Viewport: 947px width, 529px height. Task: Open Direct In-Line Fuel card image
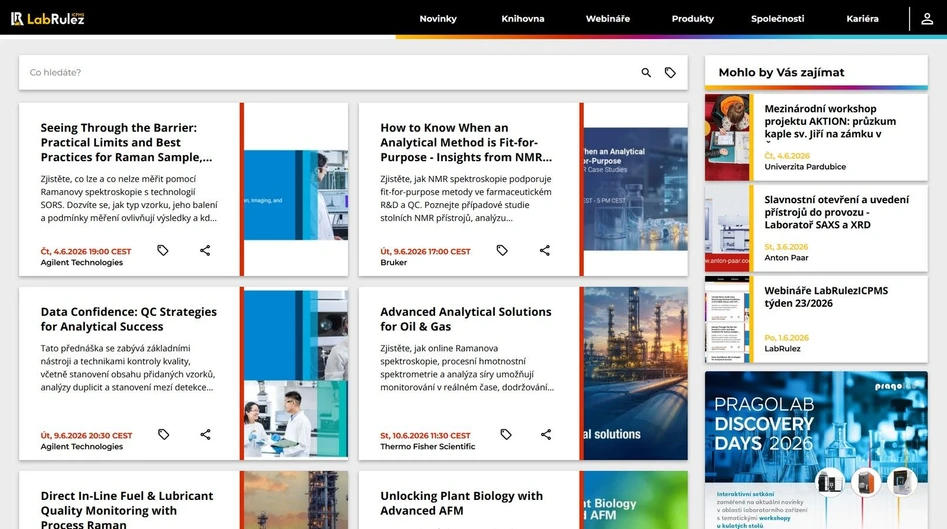tap(296, 500)
